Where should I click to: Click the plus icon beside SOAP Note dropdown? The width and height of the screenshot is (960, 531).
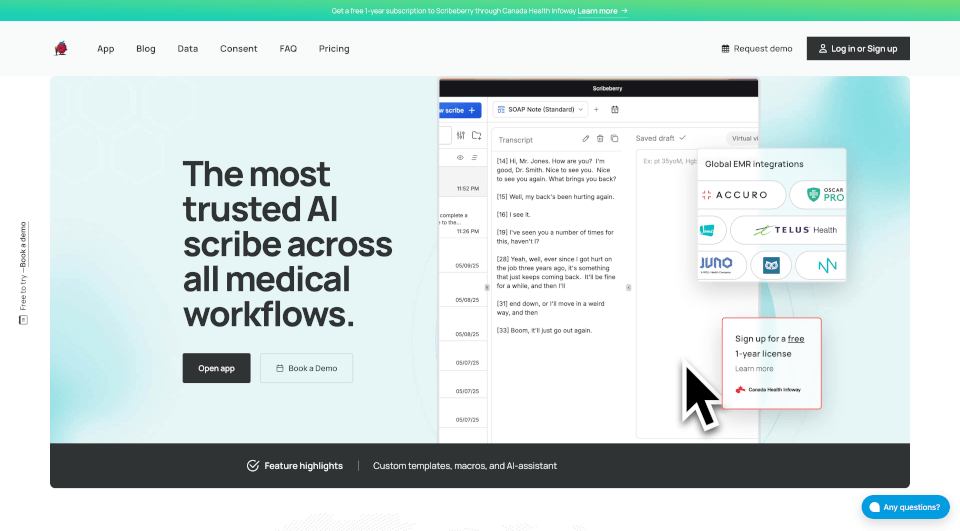click(x=596, y=110)
